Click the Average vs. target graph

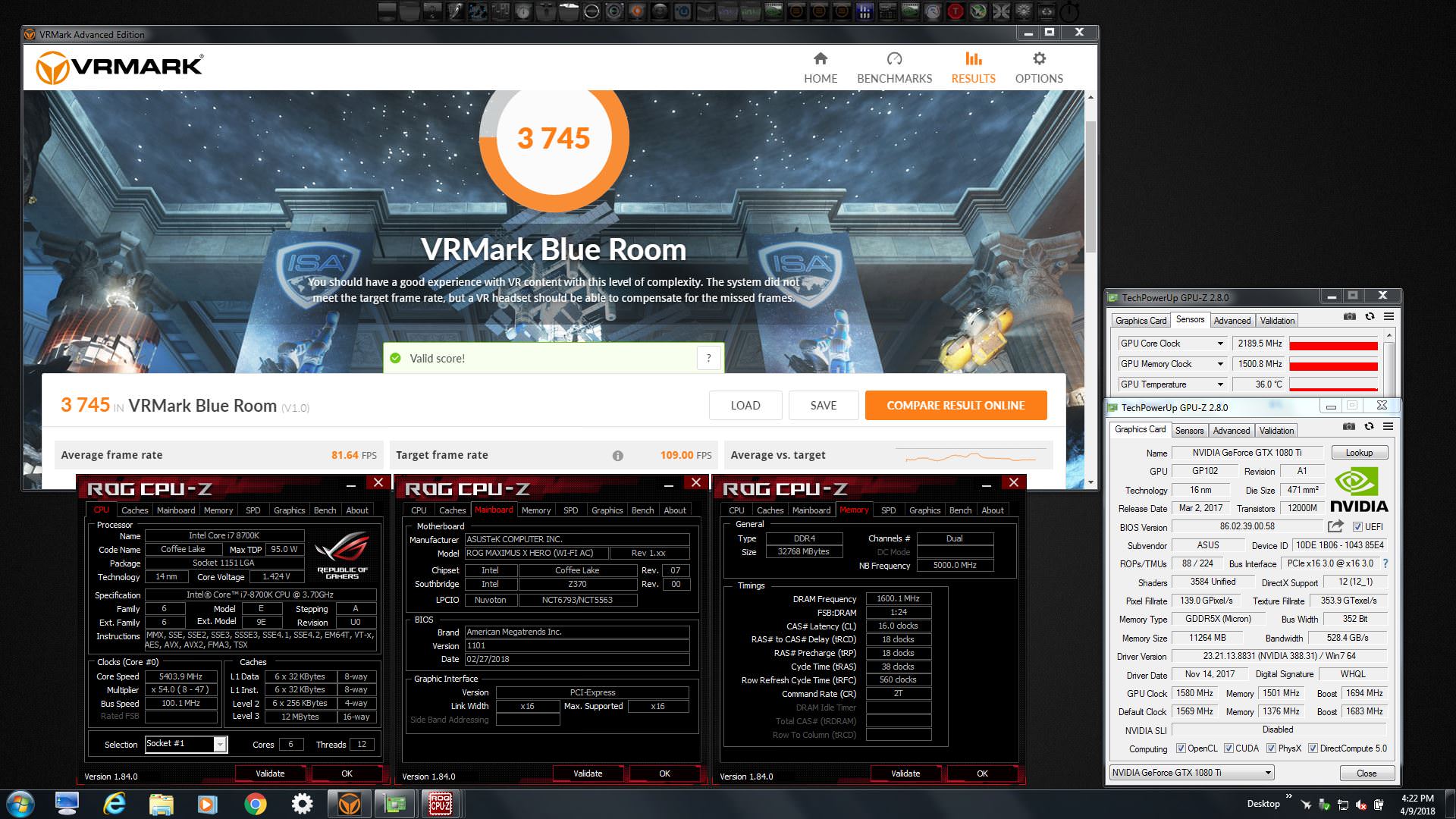pos(970,457)
